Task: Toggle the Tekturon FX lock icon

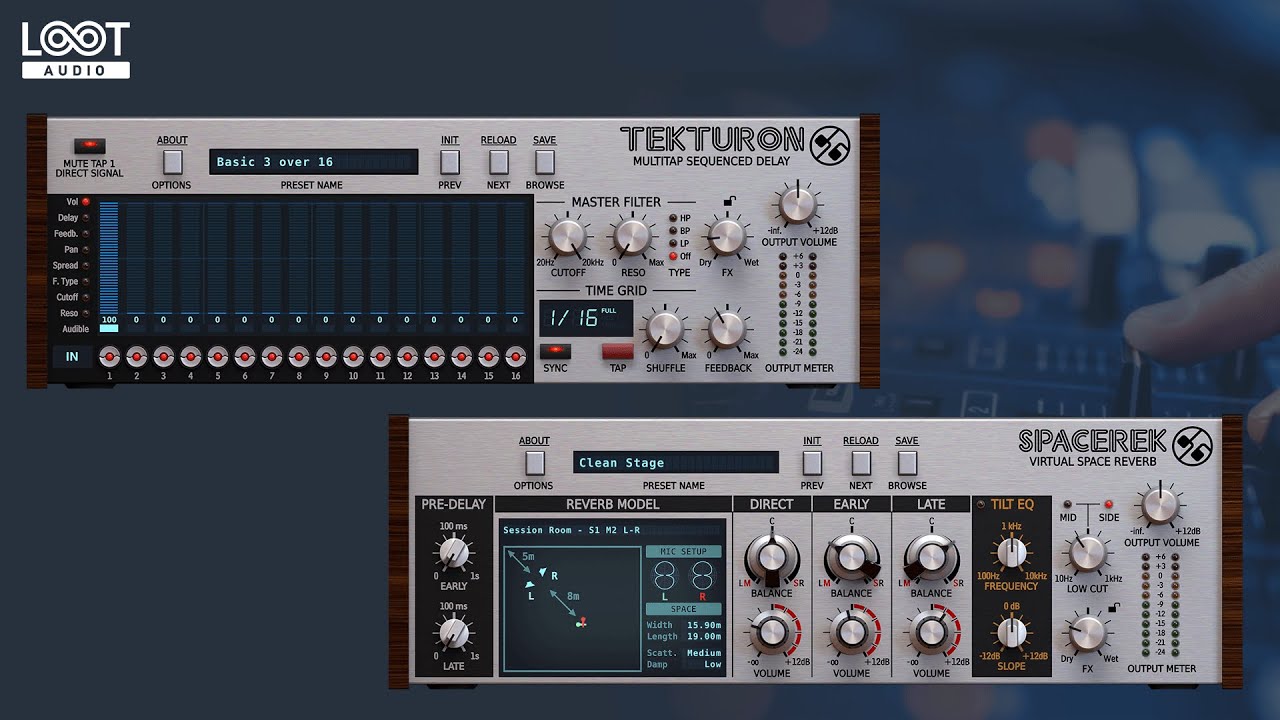Action: tap(731, 202)
